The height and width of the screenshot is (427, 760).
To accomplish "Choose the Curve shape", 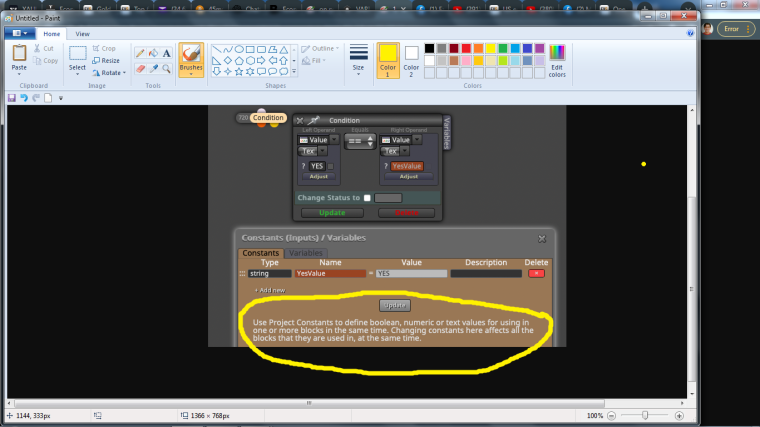I will [228, 49].
